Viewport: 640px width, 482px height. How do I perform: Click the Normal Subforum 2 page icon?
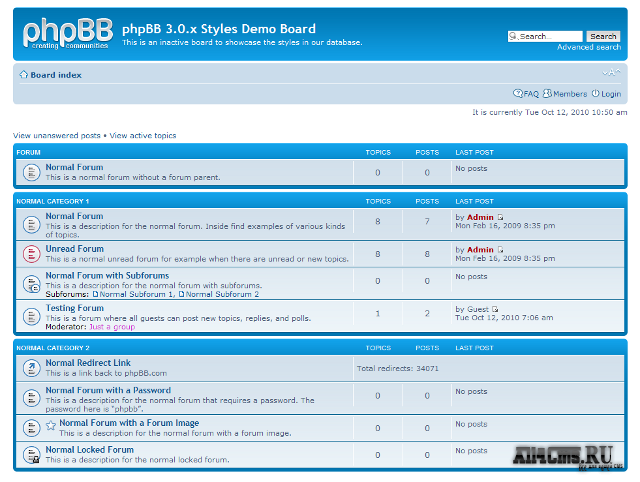coord(181,294)
